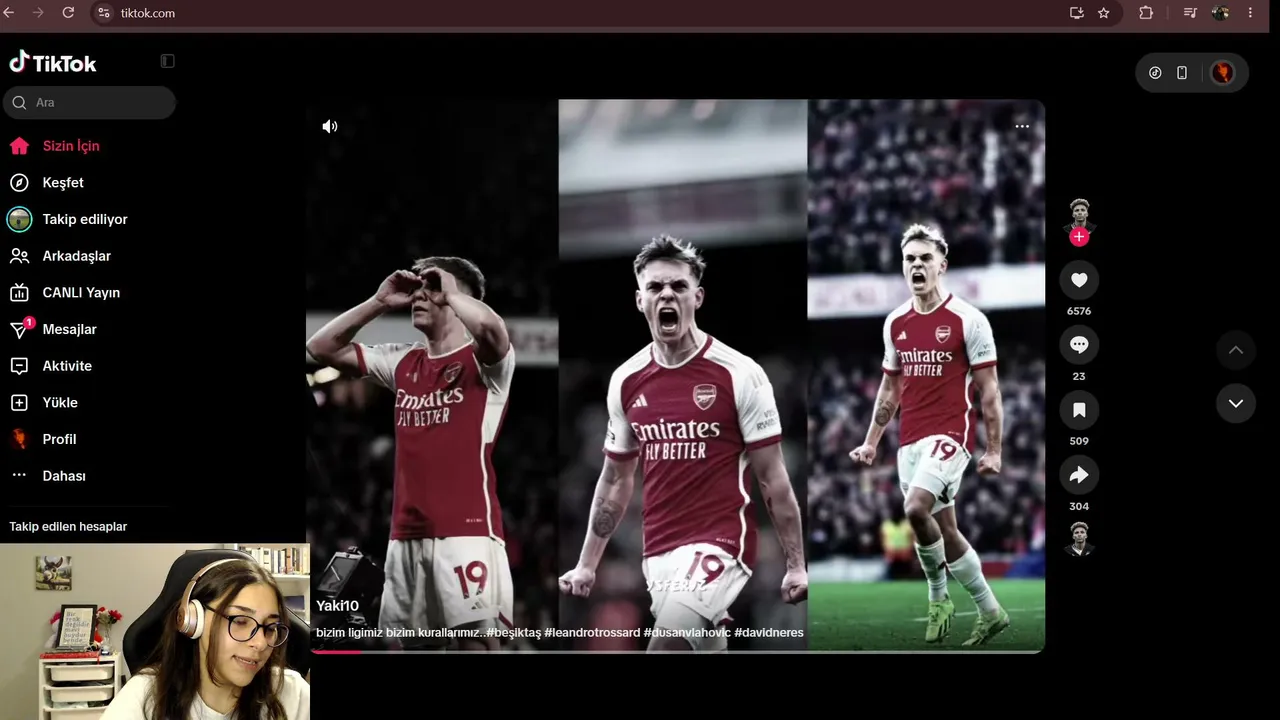This screenshot has height=720, width=1280.
Task: Click the browser back arrow
Action: tap(10, 13)
